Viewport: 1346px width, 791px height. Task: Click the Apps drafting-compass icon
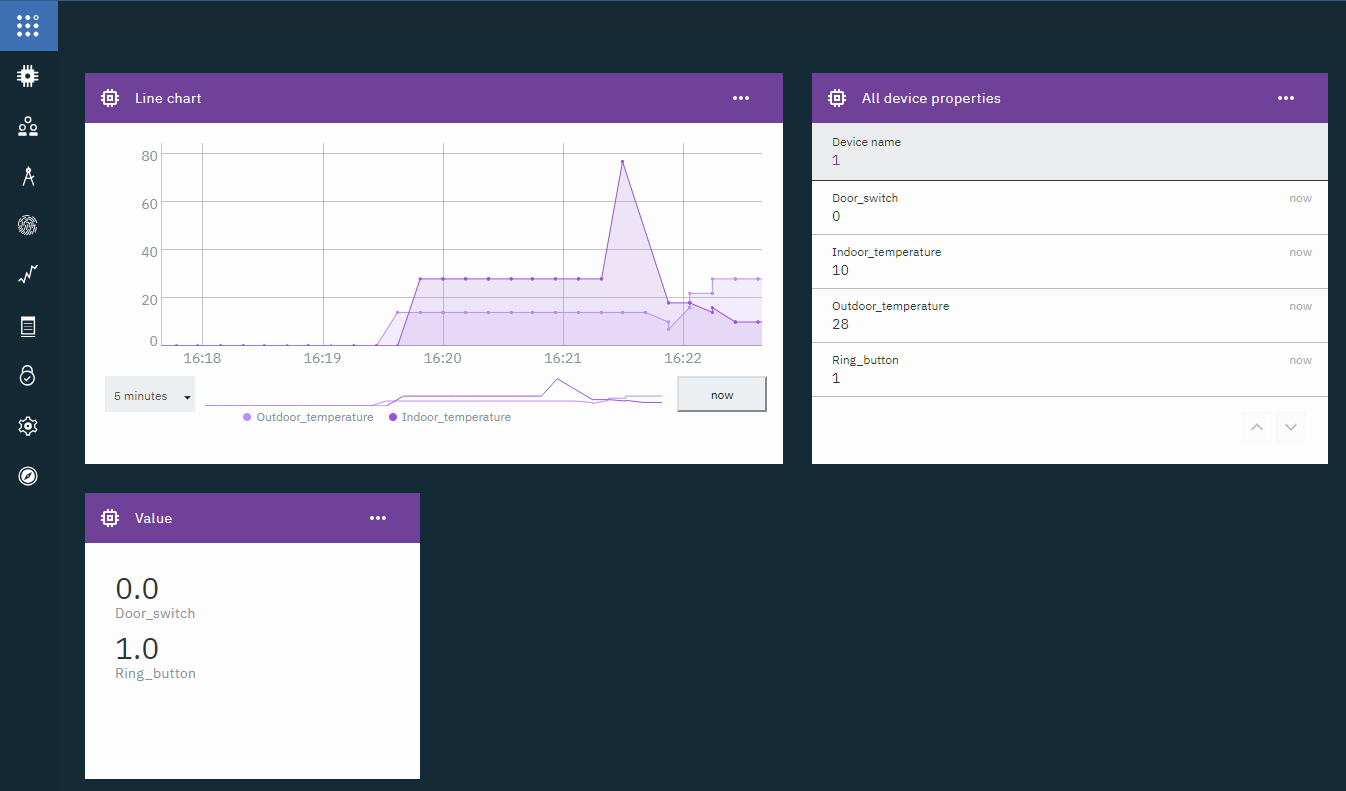click(x=28, y=176)
